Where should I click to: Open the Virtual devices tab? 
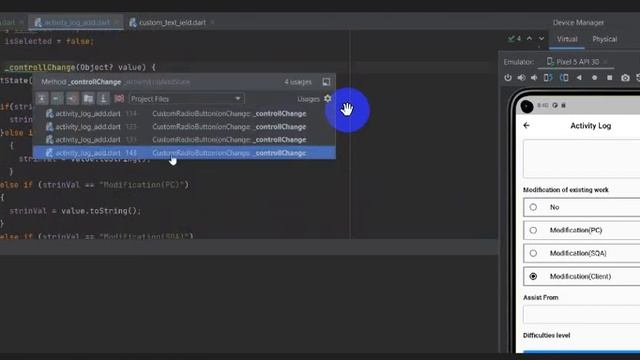pos(567,39)
